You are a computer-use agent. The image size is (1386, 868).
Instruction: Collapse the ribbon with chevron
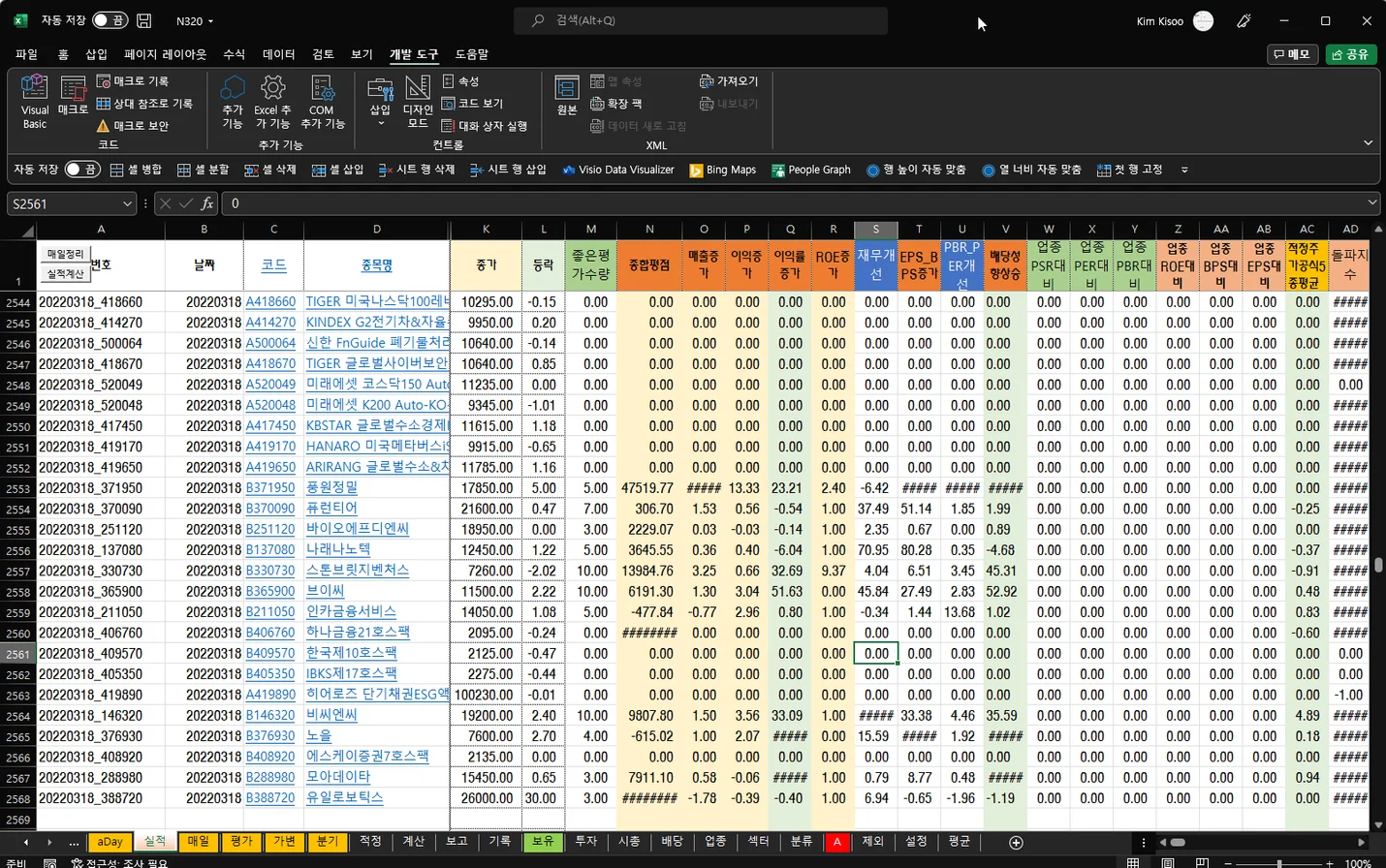pos(1368,142)
